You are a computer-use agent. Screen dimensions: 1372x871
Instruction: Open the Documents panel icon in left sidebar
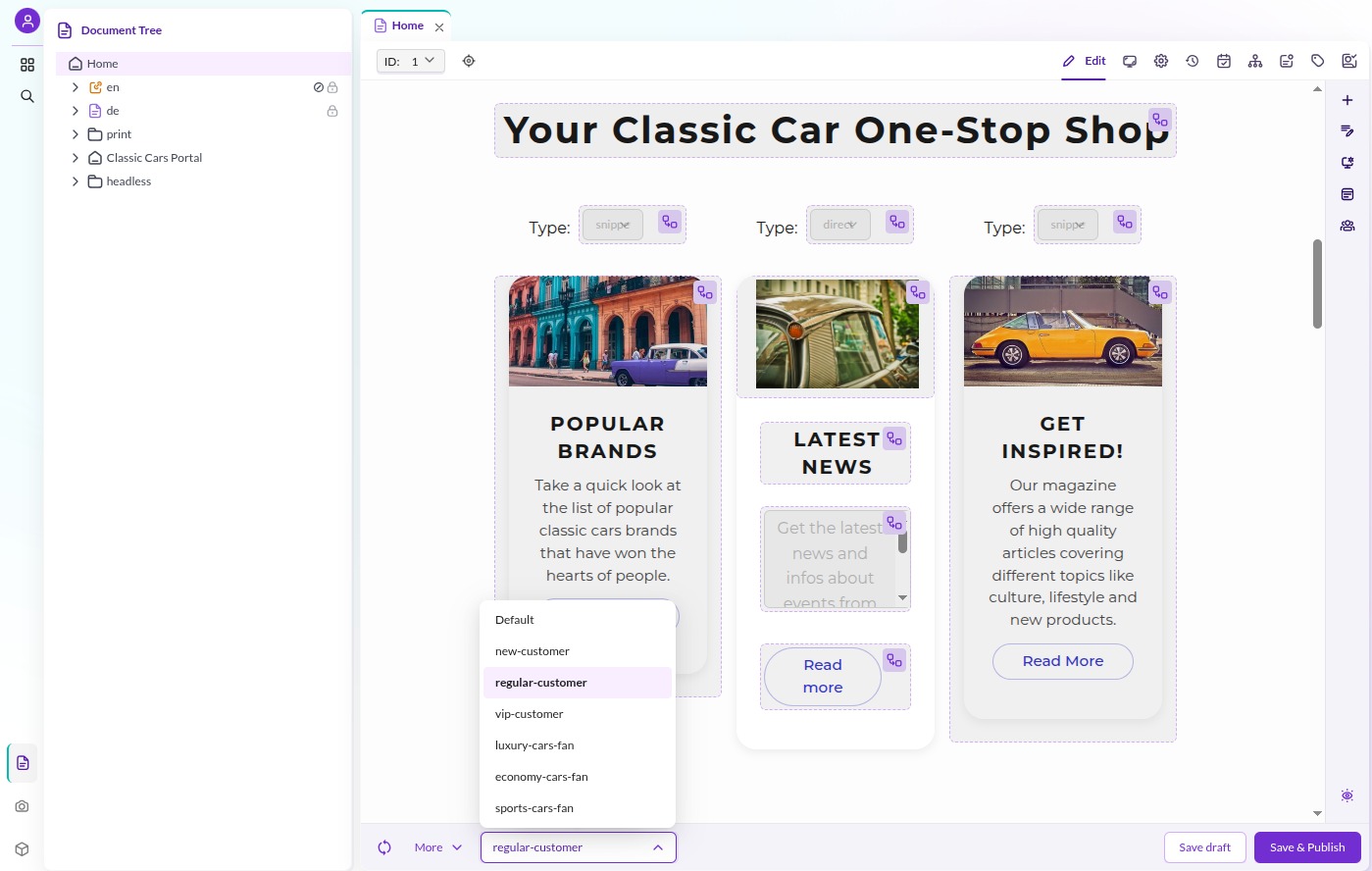[x=23, y=763]
